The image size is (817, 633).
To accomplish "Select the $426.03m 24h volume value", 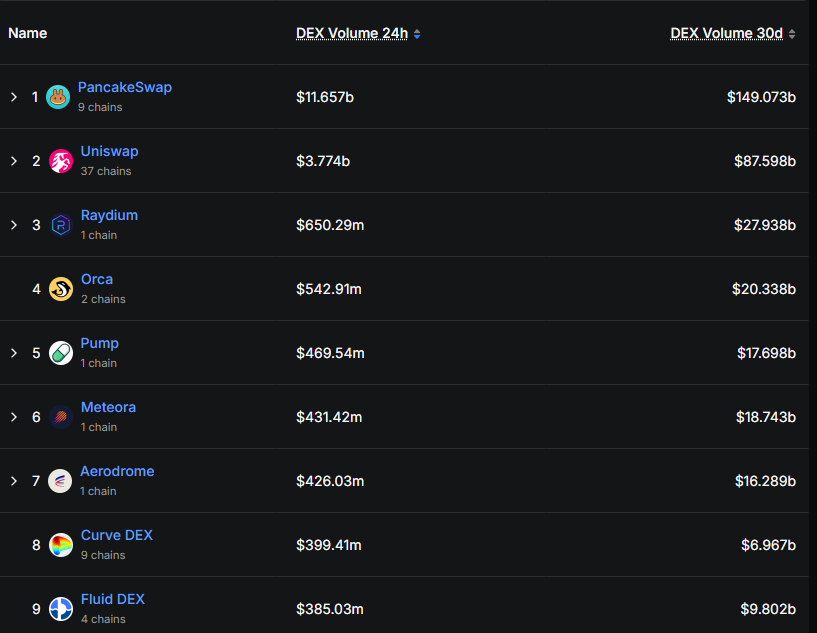I will [x=330, y=481].
